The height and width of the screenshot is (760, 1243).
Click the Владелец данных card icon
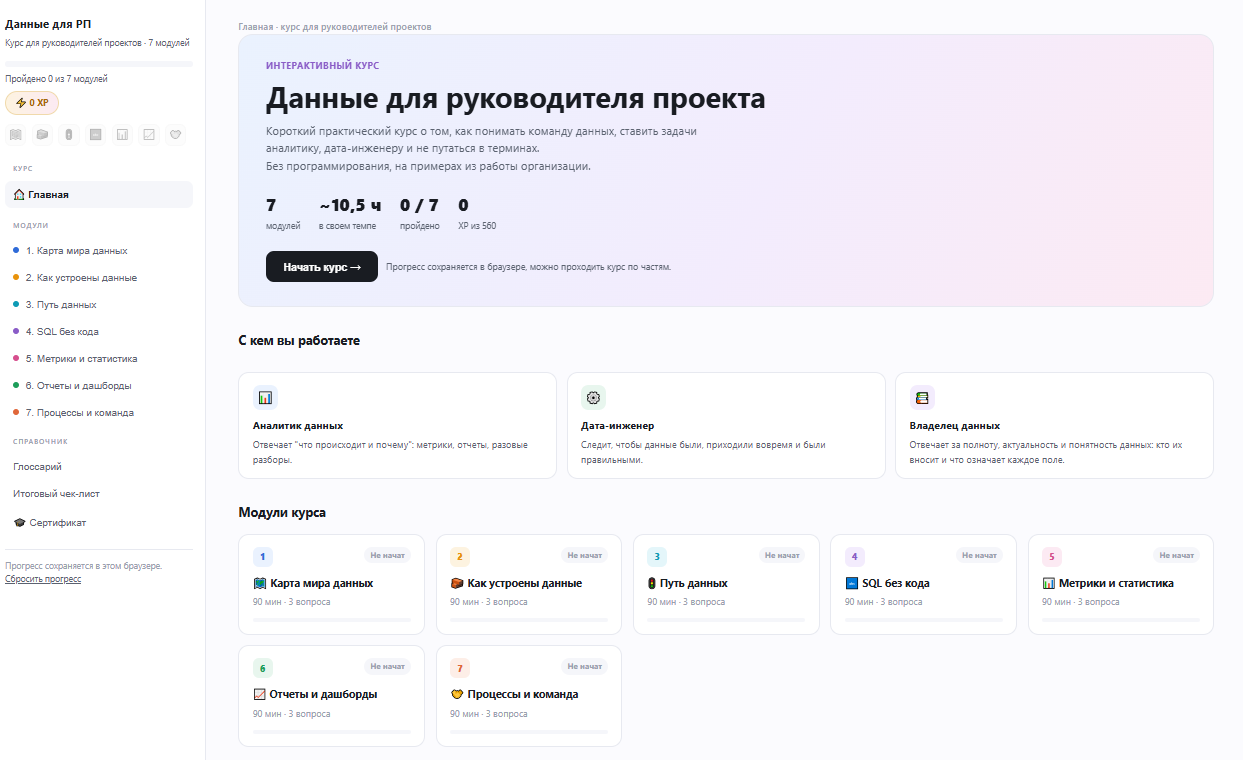click(x=922, y=398)
